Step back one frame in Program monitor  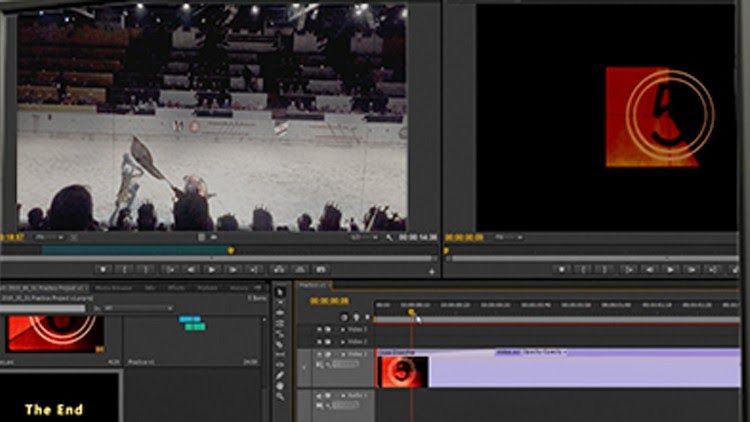(x=649, y=270)
